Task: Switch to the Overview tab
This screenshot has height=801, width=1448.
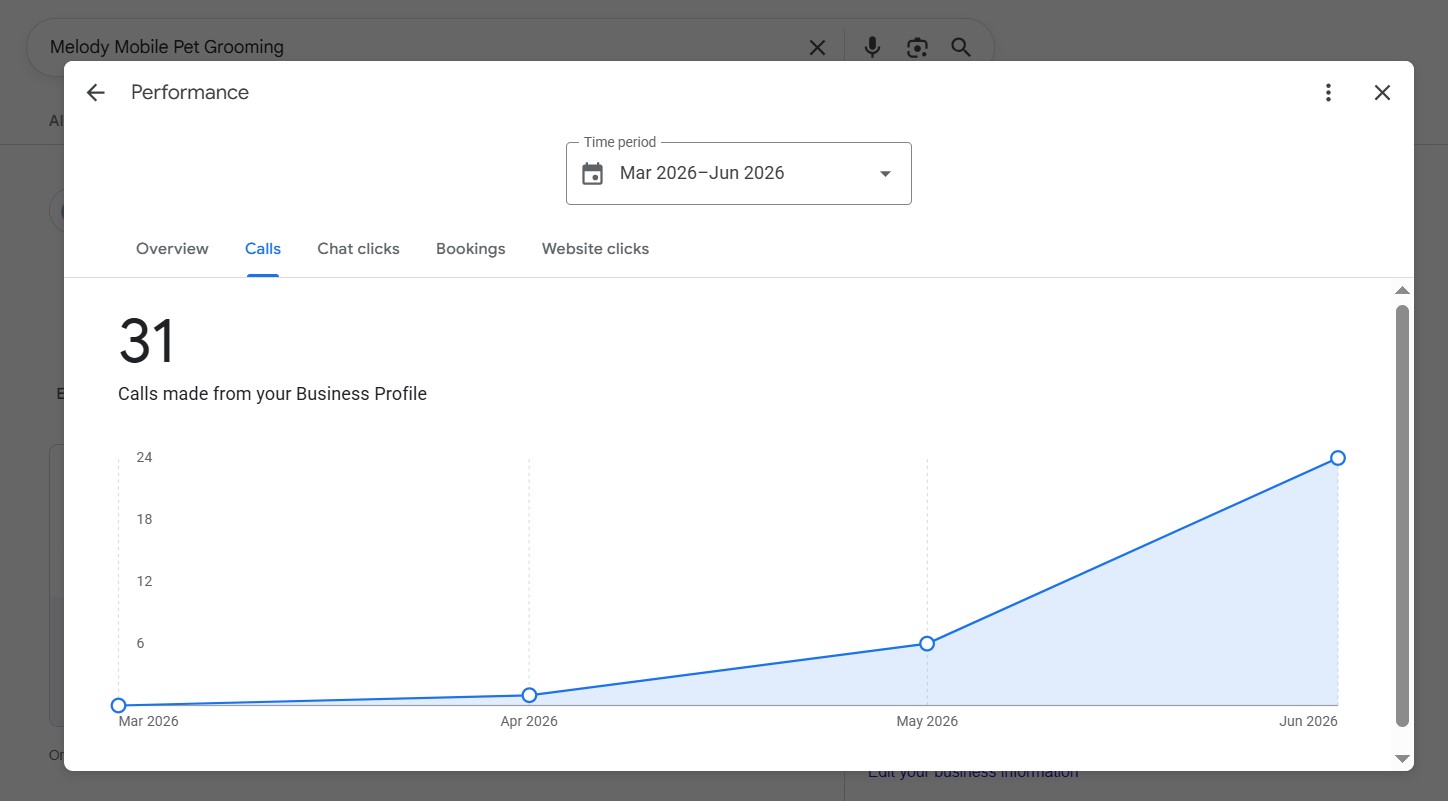Action: [x=172, y=249]
